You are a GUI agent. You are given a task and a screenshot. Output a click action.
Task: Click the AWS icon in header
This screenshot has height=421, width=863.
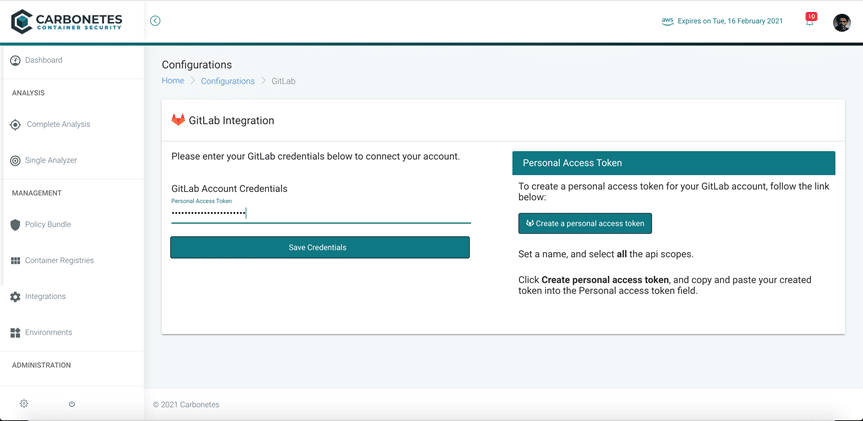[668, 21]
